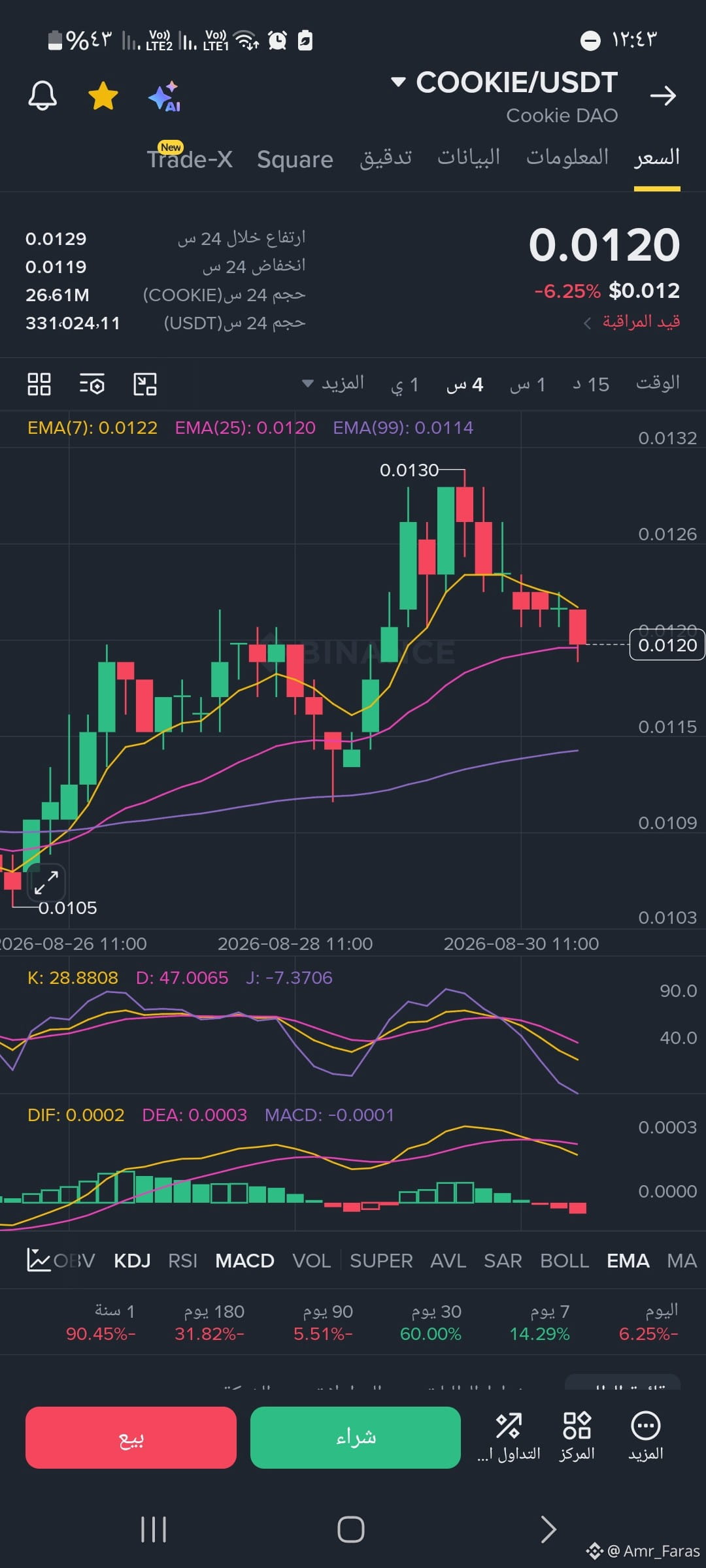Tap the EMA(99): 0.0114 legend
706x1568 pixels.
click(x=403, y=428)
